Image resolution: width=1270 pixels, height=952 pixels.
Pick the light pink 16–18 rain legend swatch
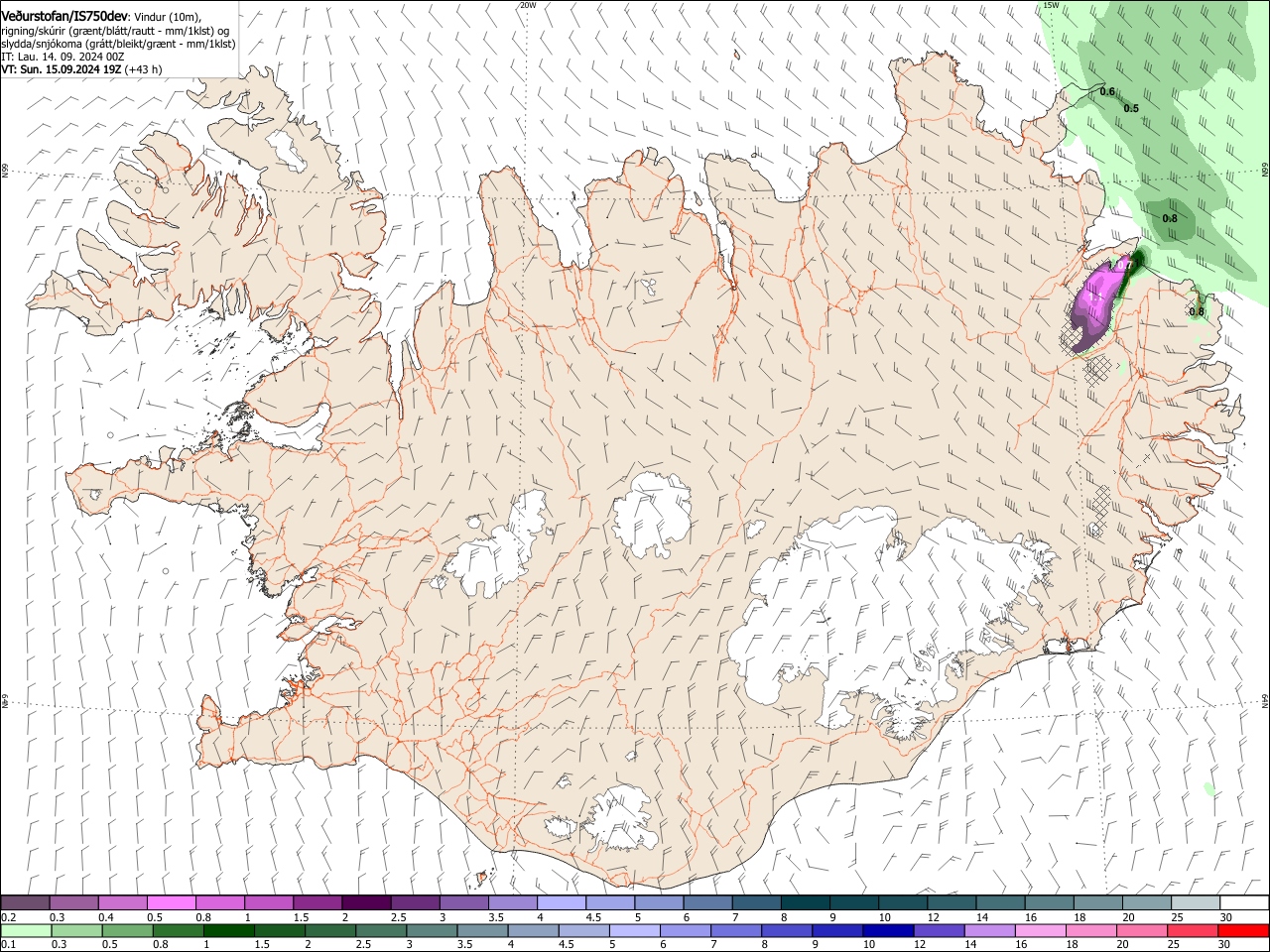(1042, 931)
